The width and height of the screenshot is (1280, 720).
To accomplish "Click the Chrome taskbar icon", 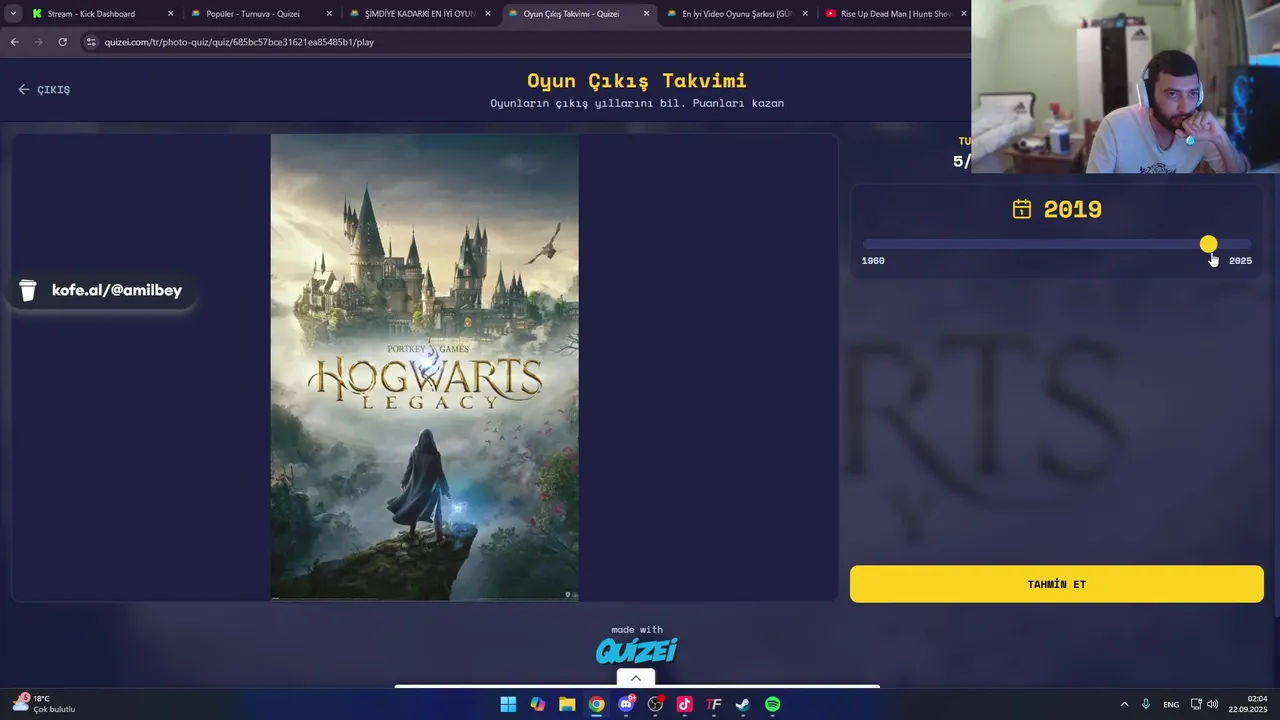I will coord(596,704).
